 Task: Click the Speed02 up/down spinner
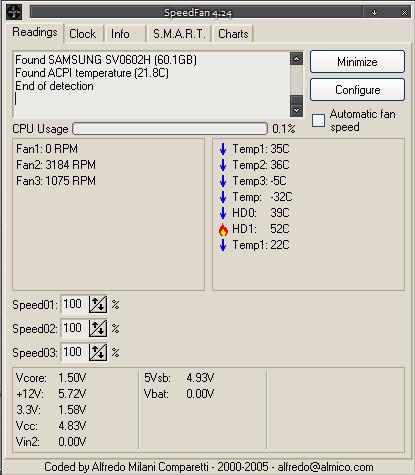[x=98, y=328]
